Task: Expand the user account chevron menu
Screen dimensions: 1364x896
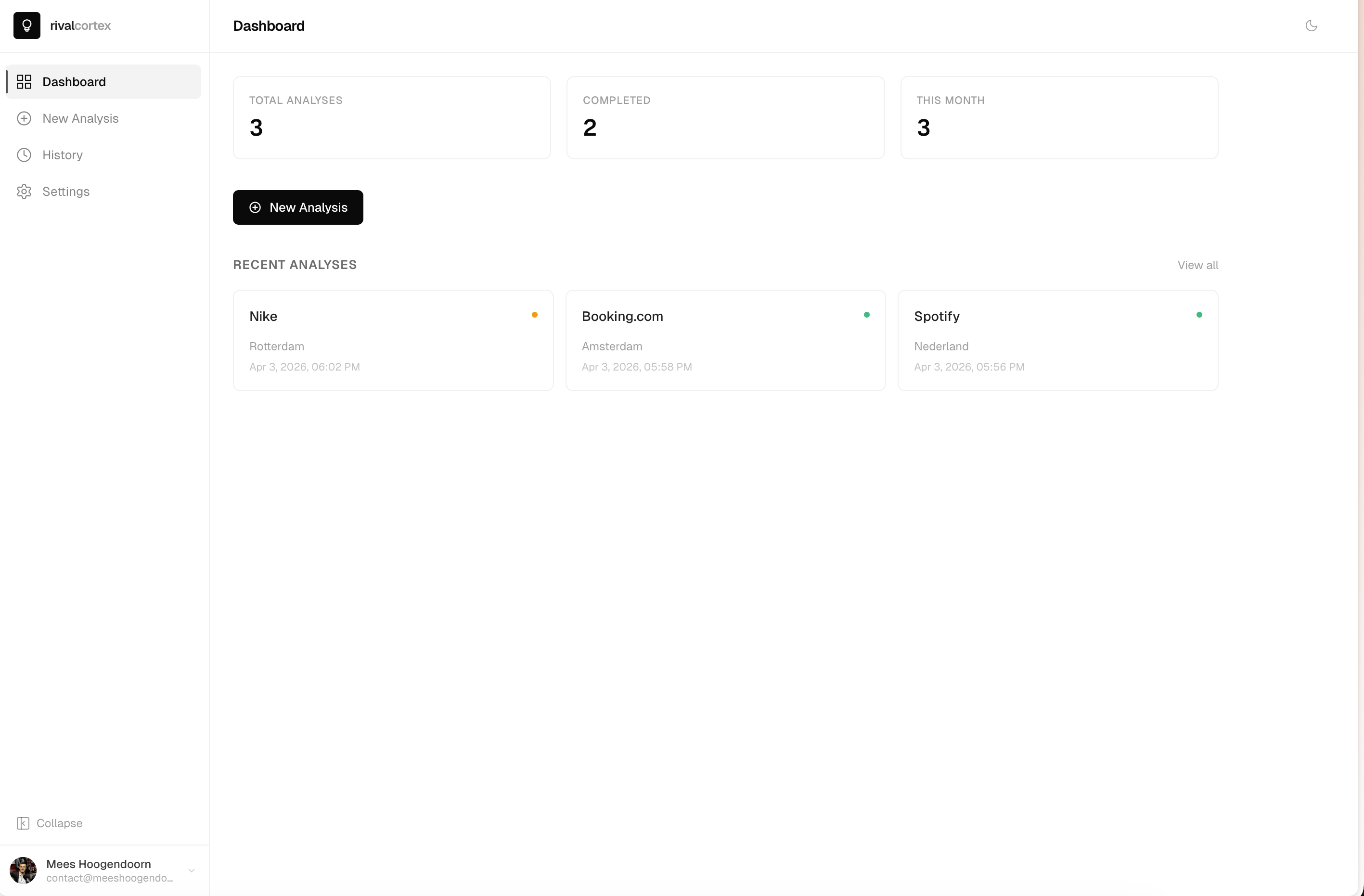Action: 192,870
